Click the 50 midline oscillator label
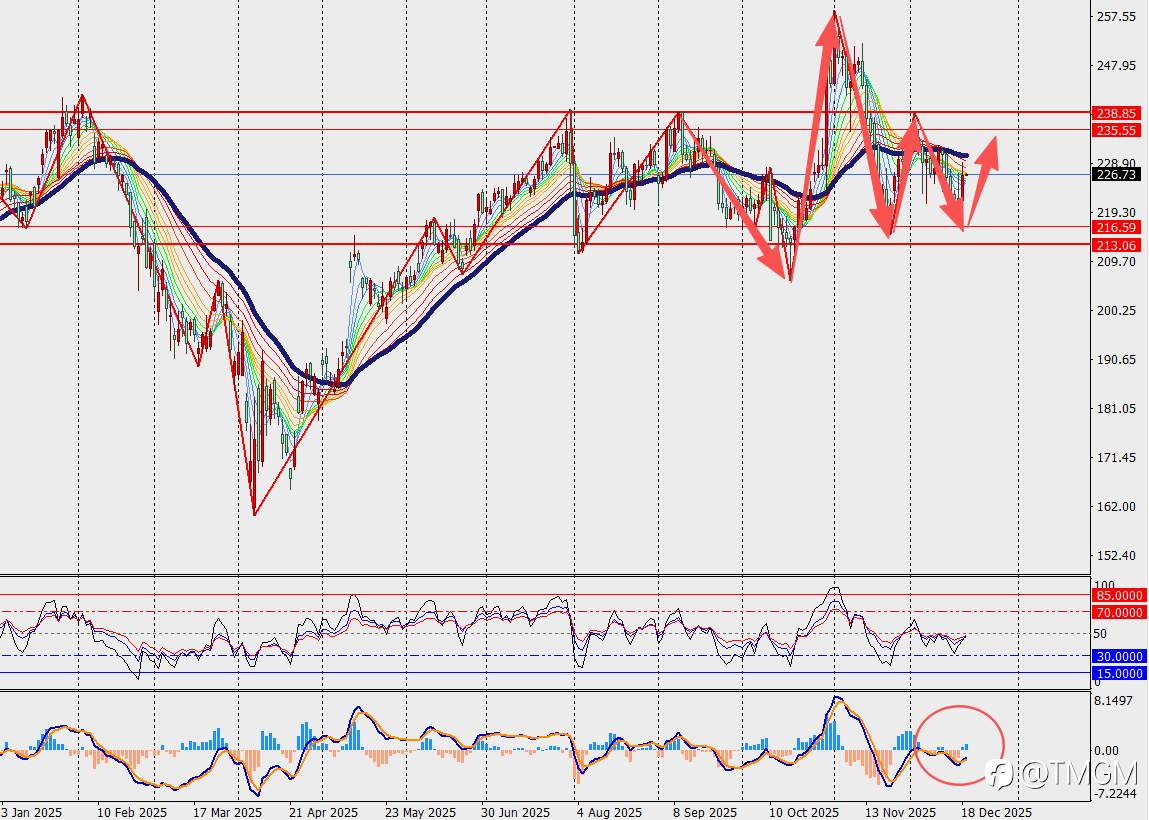 1100,634
